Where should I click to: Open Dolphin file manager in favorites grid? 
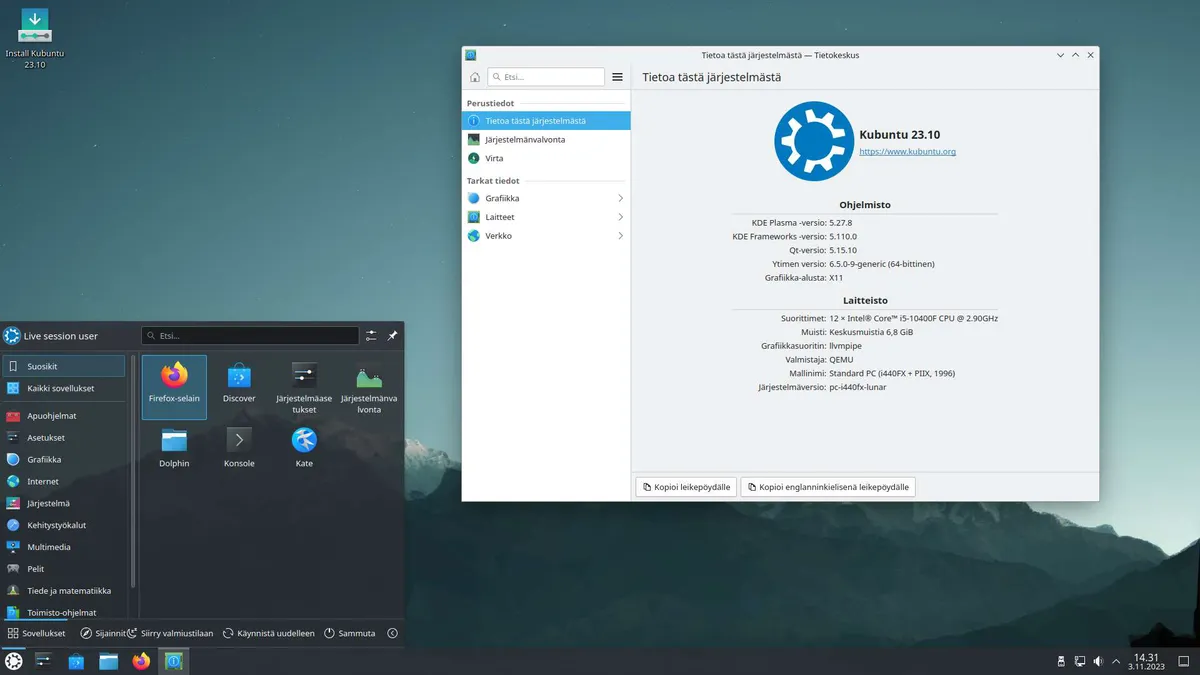click(x=174, y=448)
